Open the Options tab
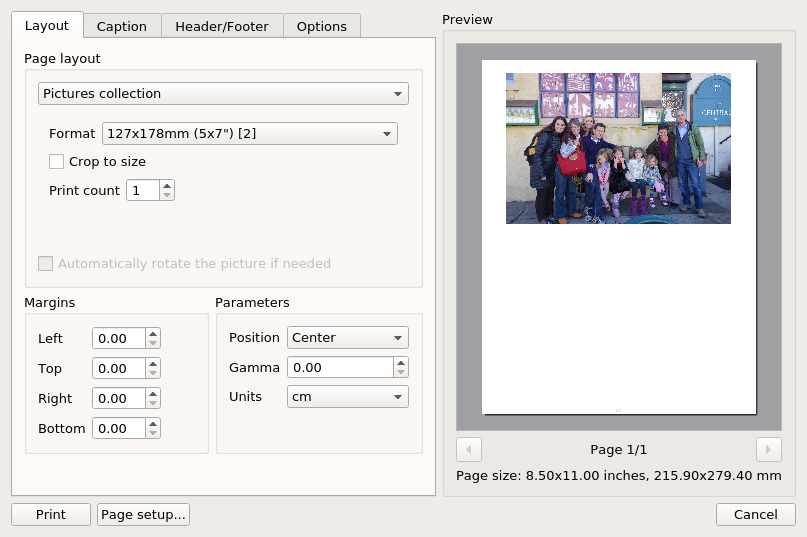807x537 pixels. (322, 26)
